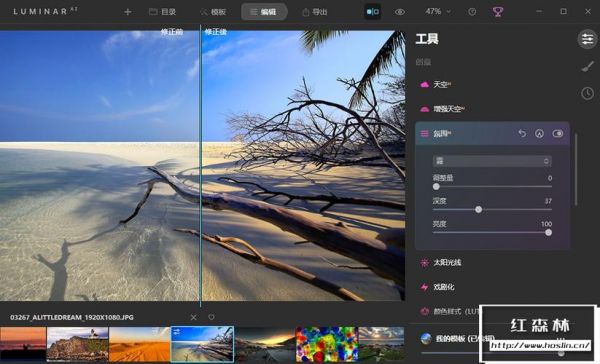This screenshot has width=600, height=364.
Task: Open the 雾 fog type dropdown
Action: coord(492,161)
